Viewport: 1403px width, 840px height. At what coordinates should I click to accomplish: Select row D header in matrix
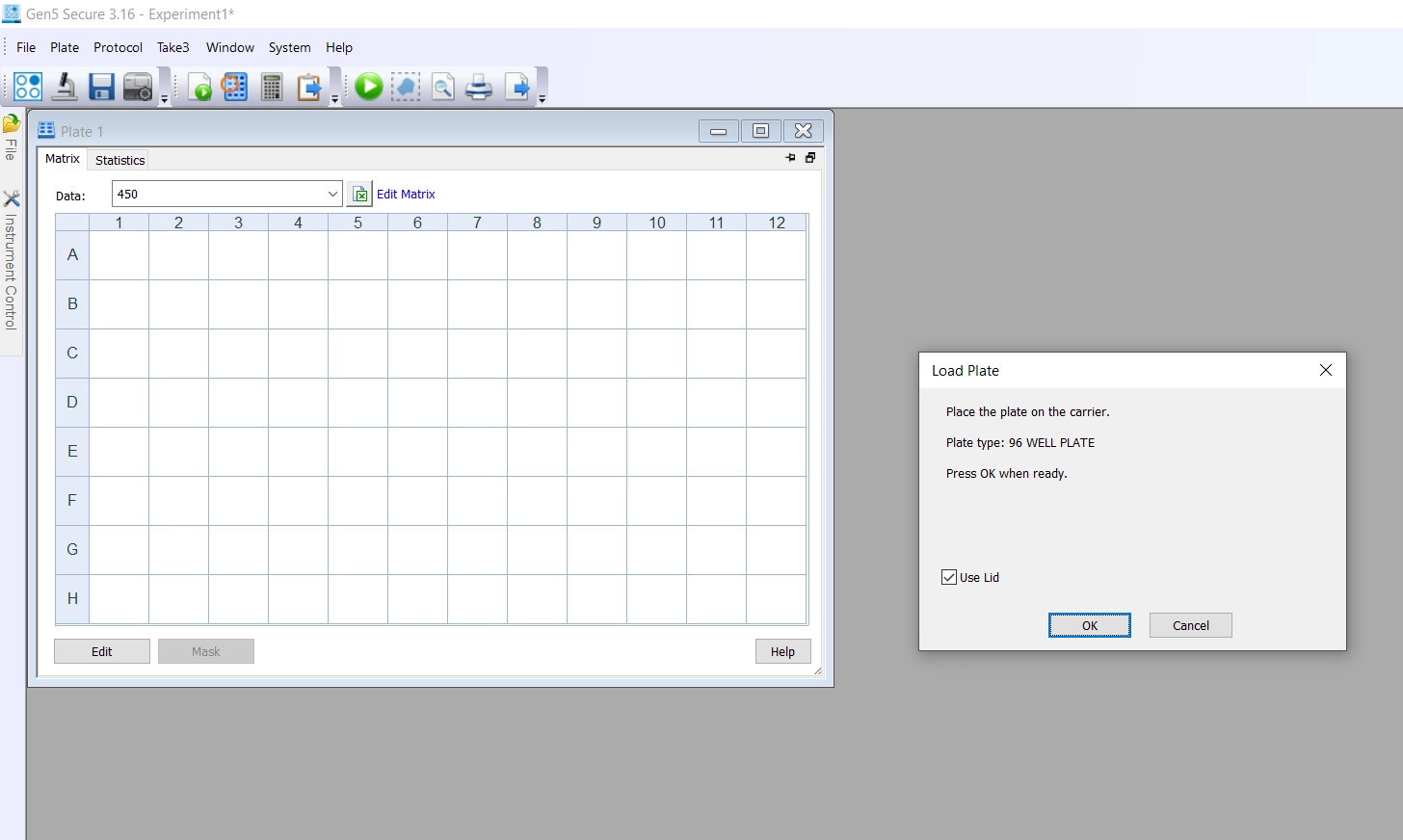(72, 403)
